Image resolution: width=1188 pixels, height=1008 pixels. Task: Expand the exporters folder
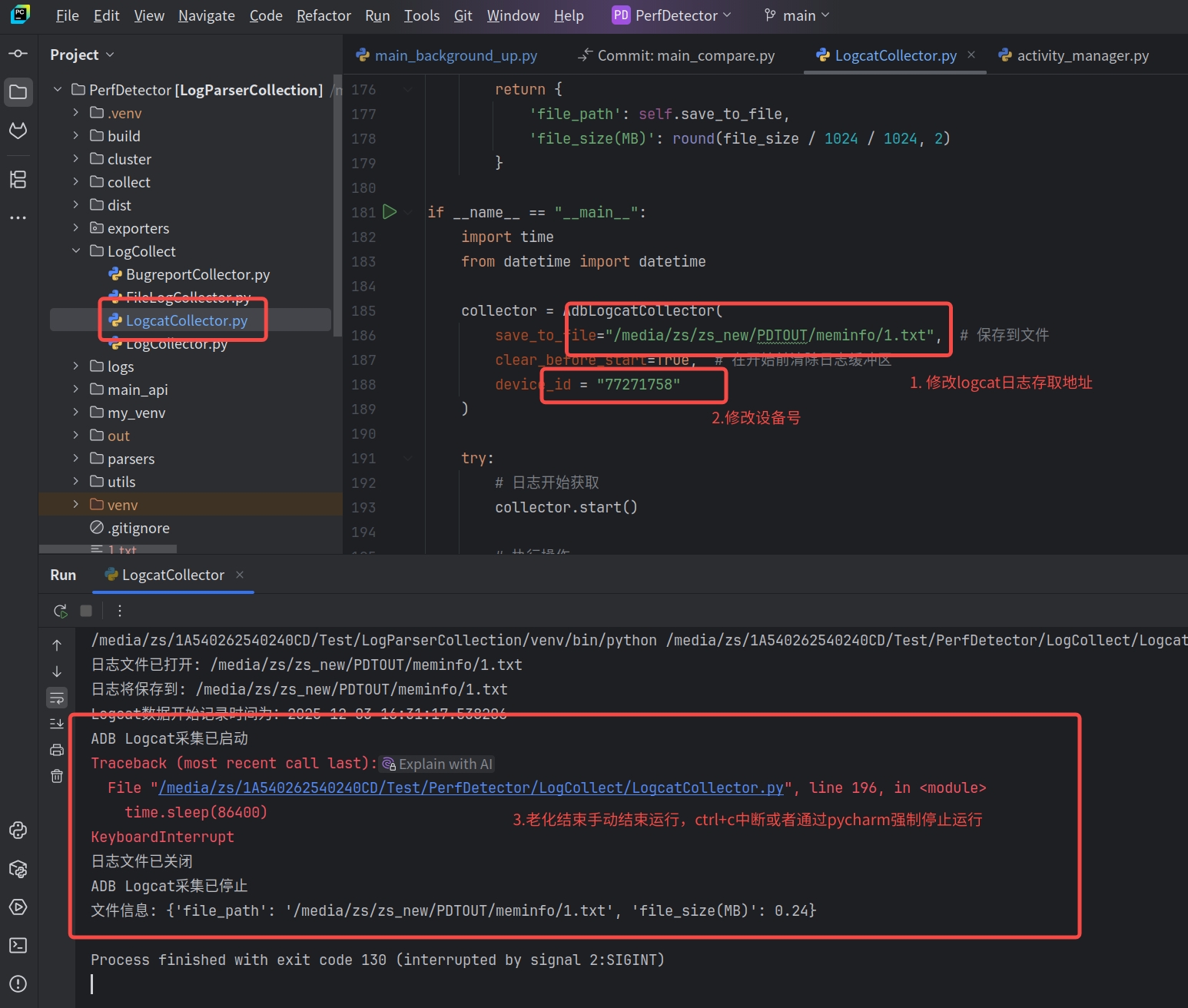pyautogui.click(x=76, y=228)
